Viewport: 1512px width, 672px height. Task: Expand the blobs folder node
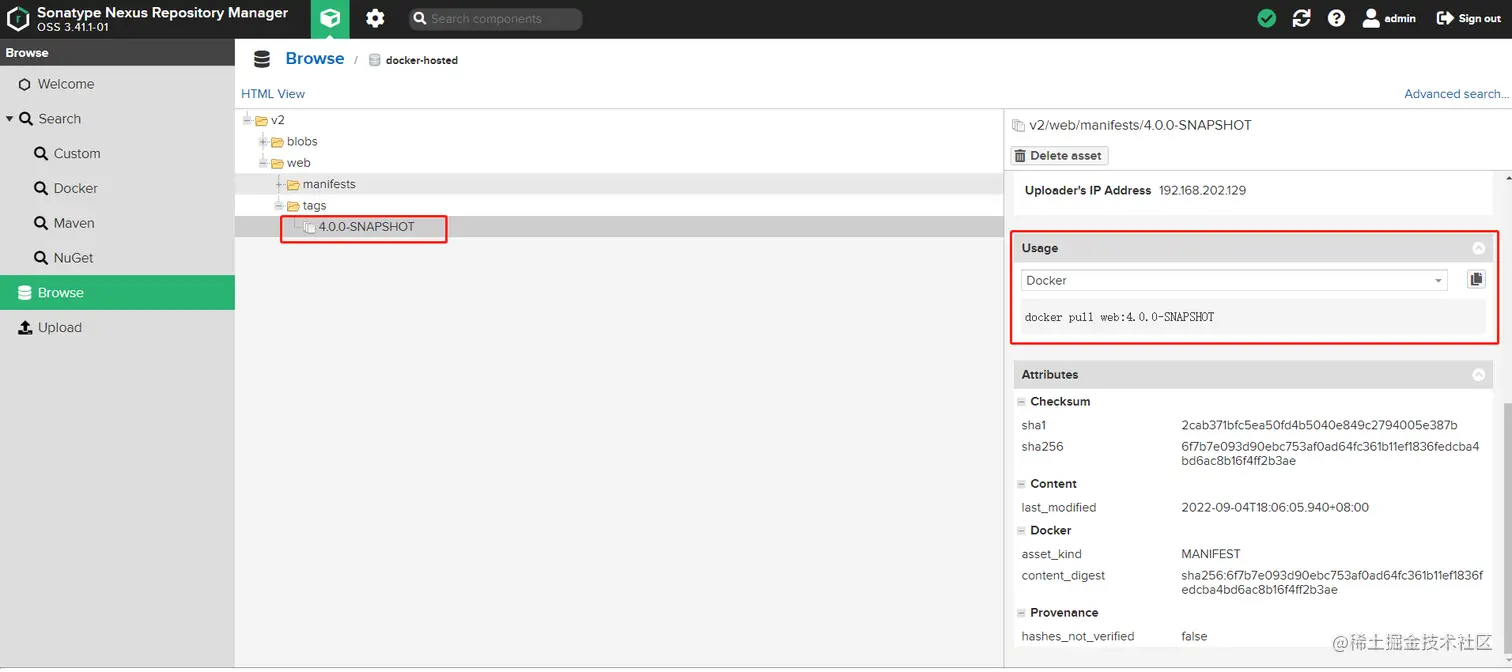pos(263,142)
